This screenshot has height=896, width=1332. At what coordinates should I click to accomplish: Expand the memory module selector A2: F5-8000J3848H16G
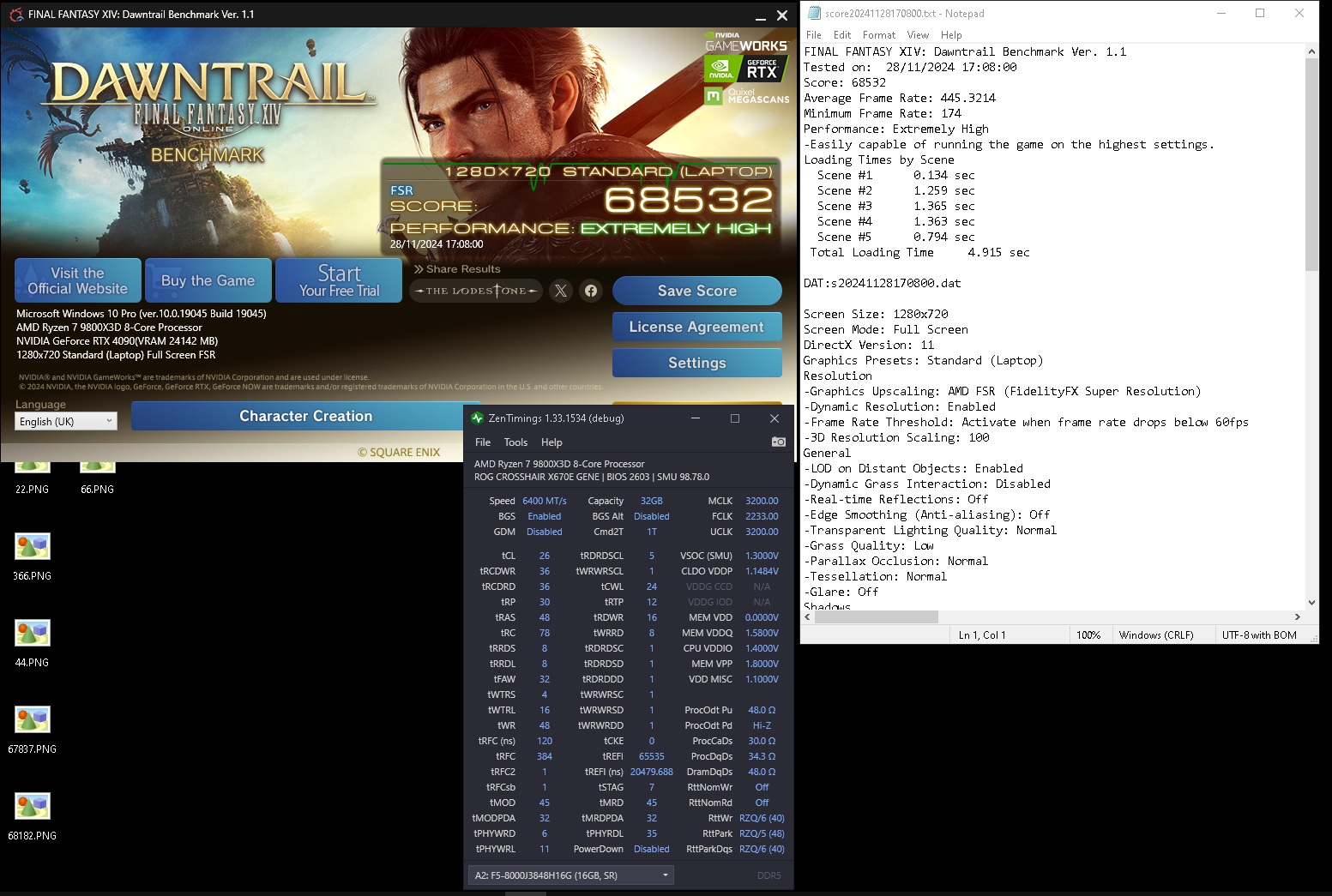point(570,875)
